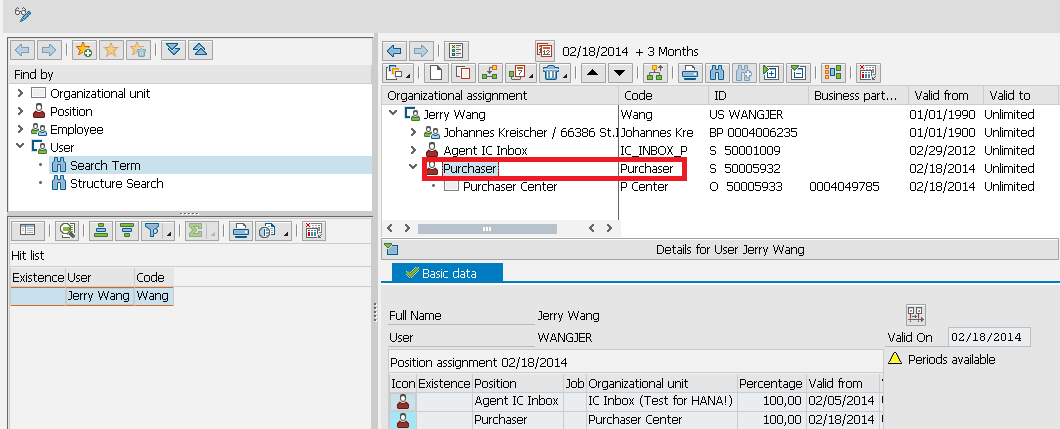Expand the Organizational unit search node

tap(20, 93)
